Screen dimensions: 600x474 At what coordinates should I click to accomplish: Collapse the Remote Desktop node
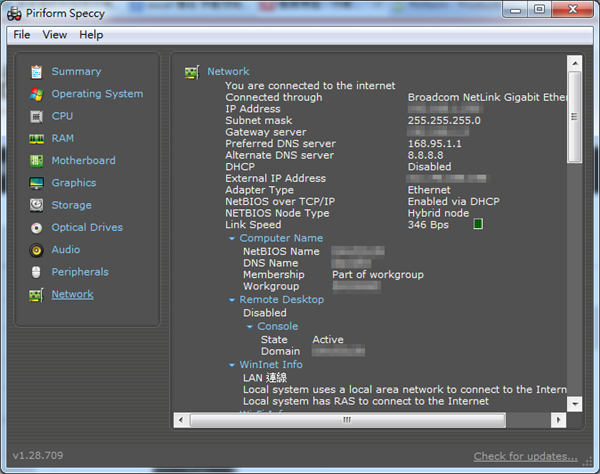tap(232, 300)
